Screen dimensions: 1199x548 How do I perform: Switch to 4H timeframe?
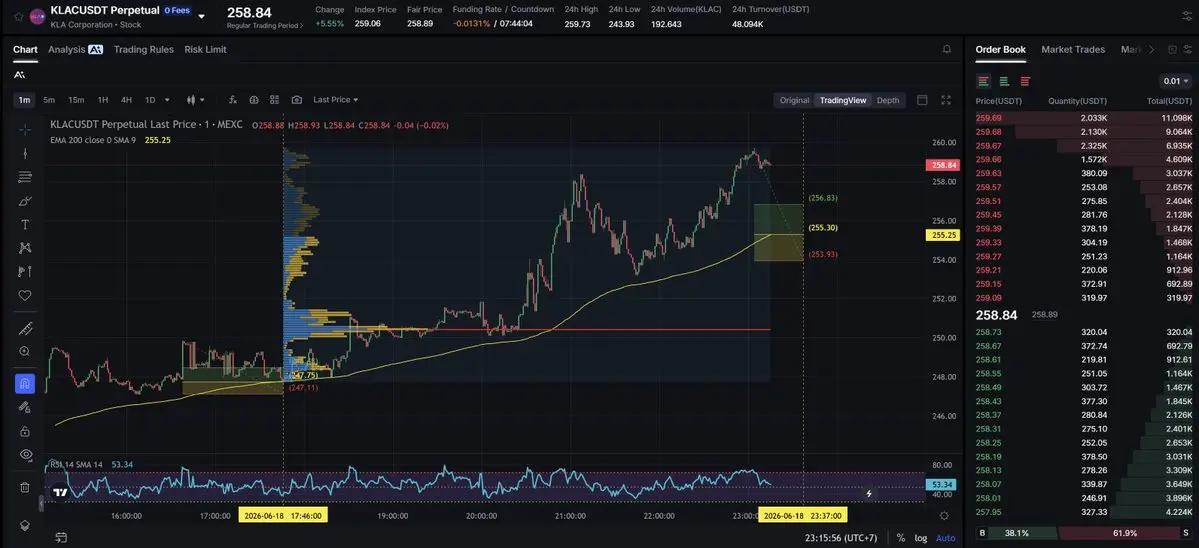pos(126,99)
